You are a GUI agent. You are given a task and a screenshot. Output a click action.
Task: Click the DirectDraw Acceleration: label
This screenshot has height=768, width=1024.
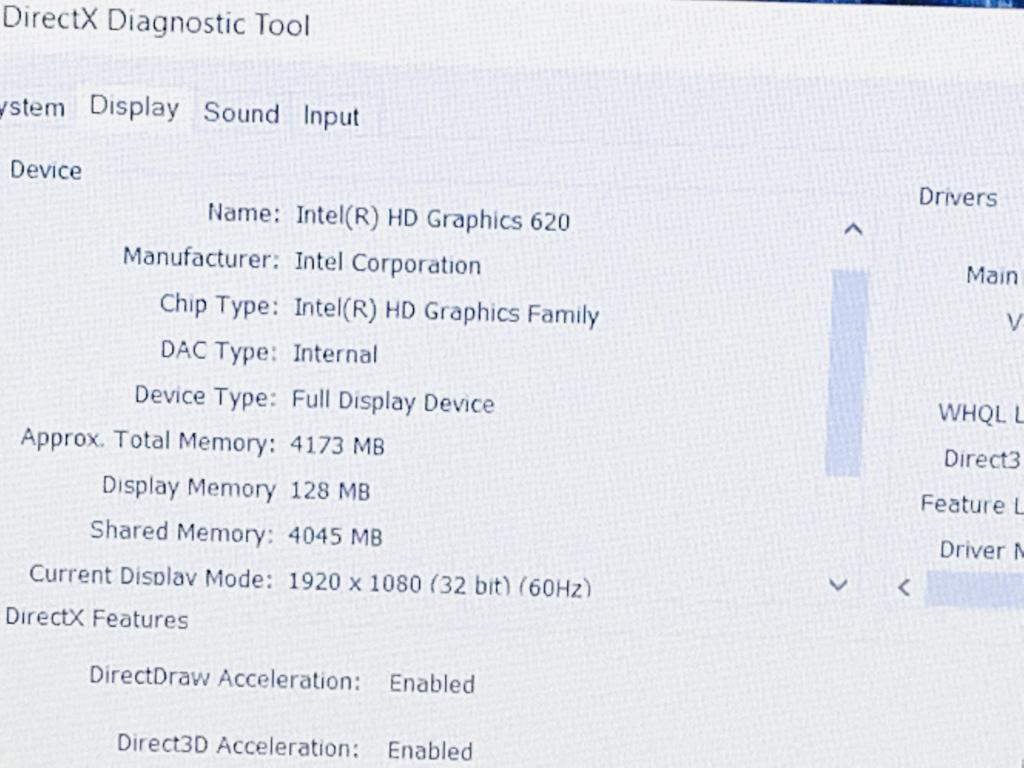(225, 677)
